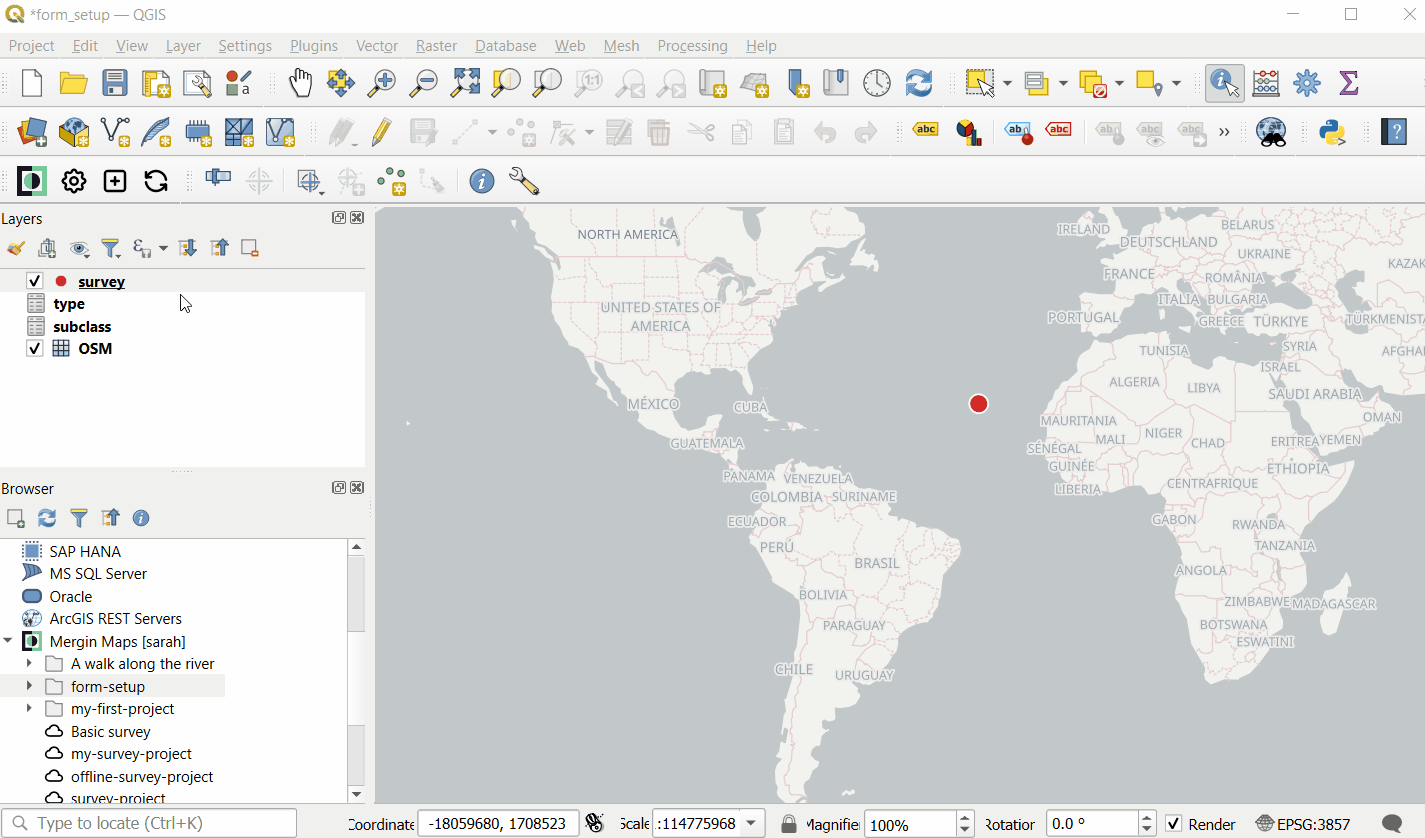Toggle the survey layer visibility checkbox
Screen dimensions: 1425x838
click(35, 282)
